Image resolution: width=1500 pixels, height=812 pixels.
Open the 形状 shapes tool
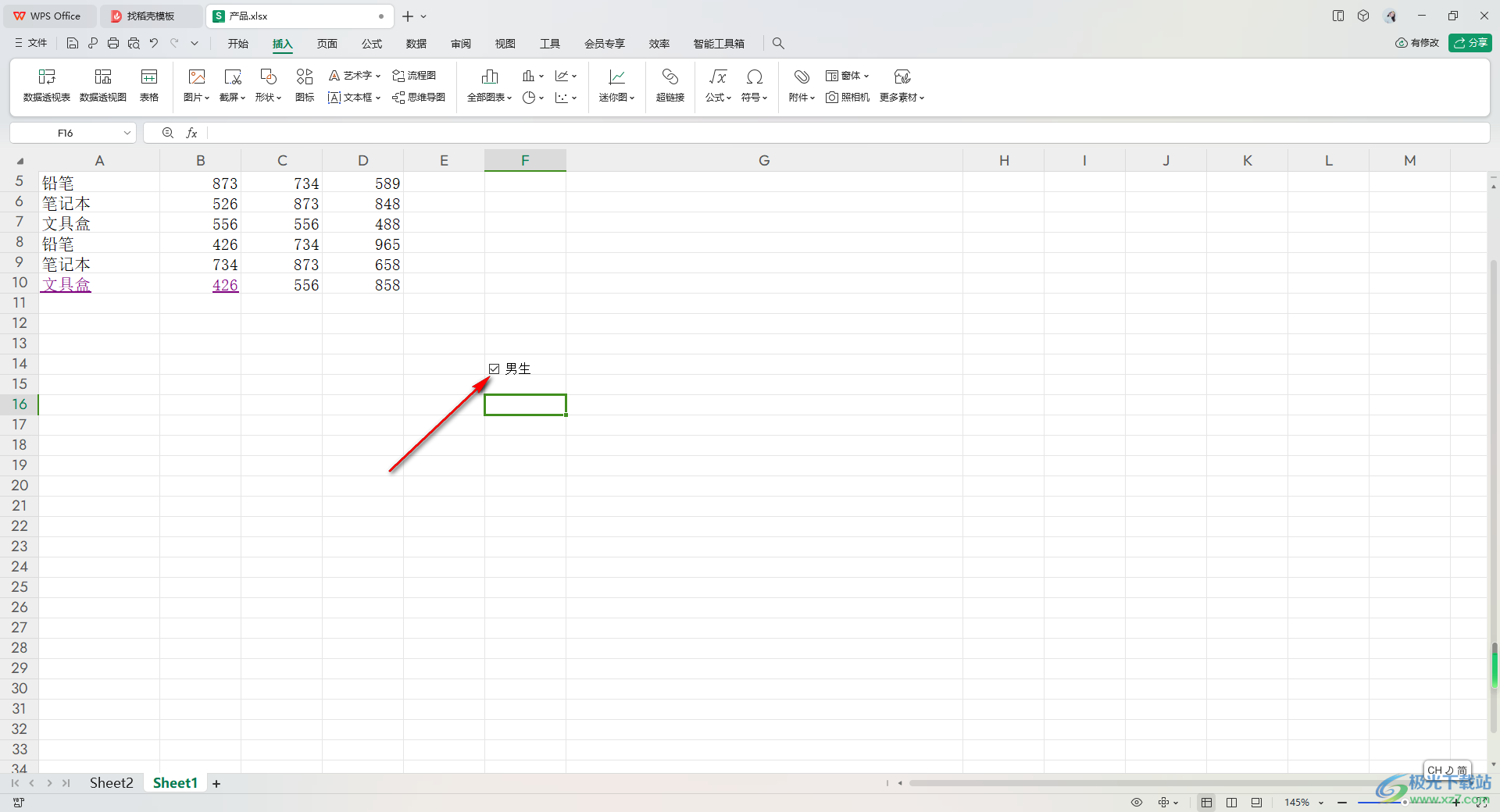pyautogui.click(x=268, y=85)
